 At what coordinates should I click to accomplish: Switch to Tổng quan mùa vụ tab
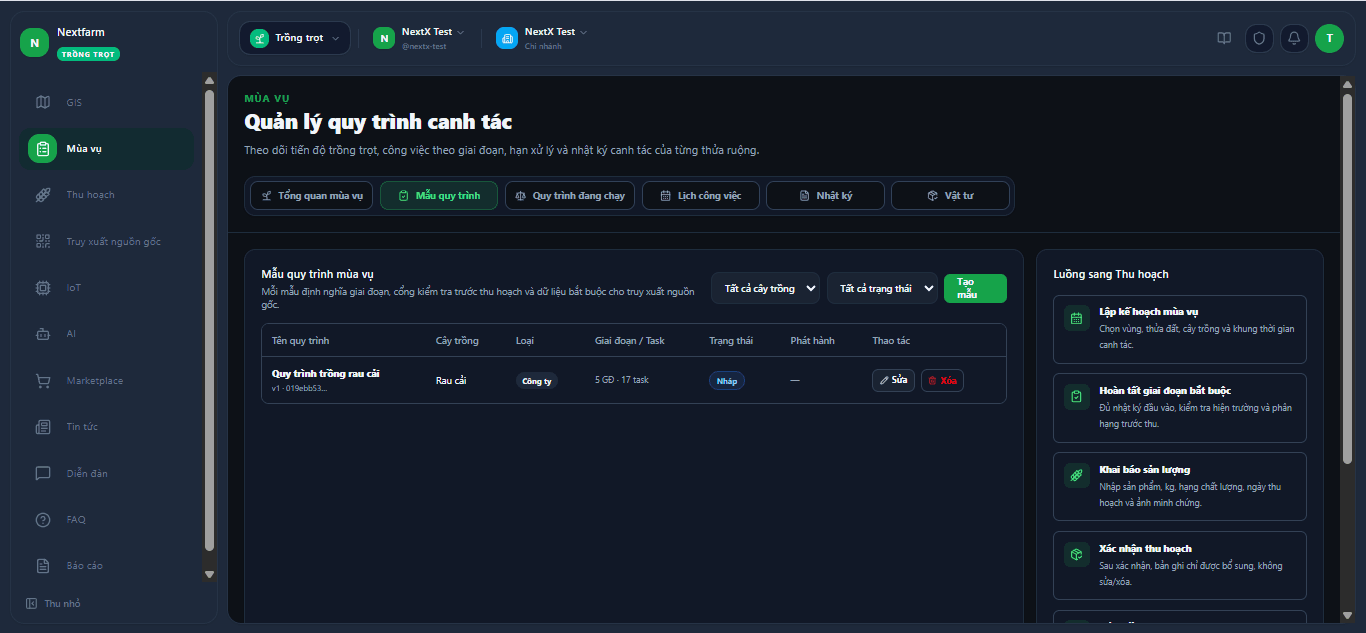coord(312,196)
